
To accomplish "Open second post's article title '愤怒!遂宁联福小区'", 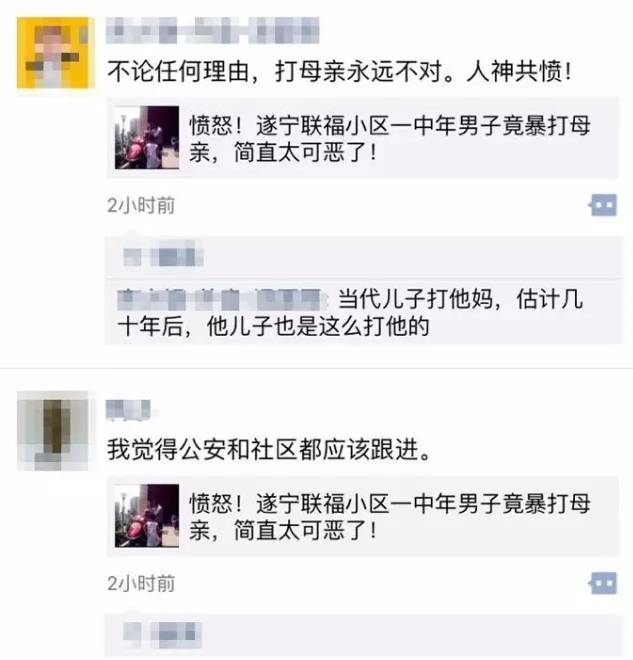I will point(390,517).
